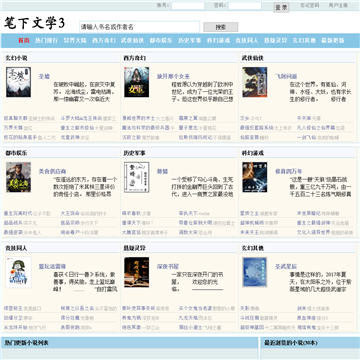Open the 校花的贴身高手 novel link
360x360 pixels.
pyautogui.click(x=20, y=137)
